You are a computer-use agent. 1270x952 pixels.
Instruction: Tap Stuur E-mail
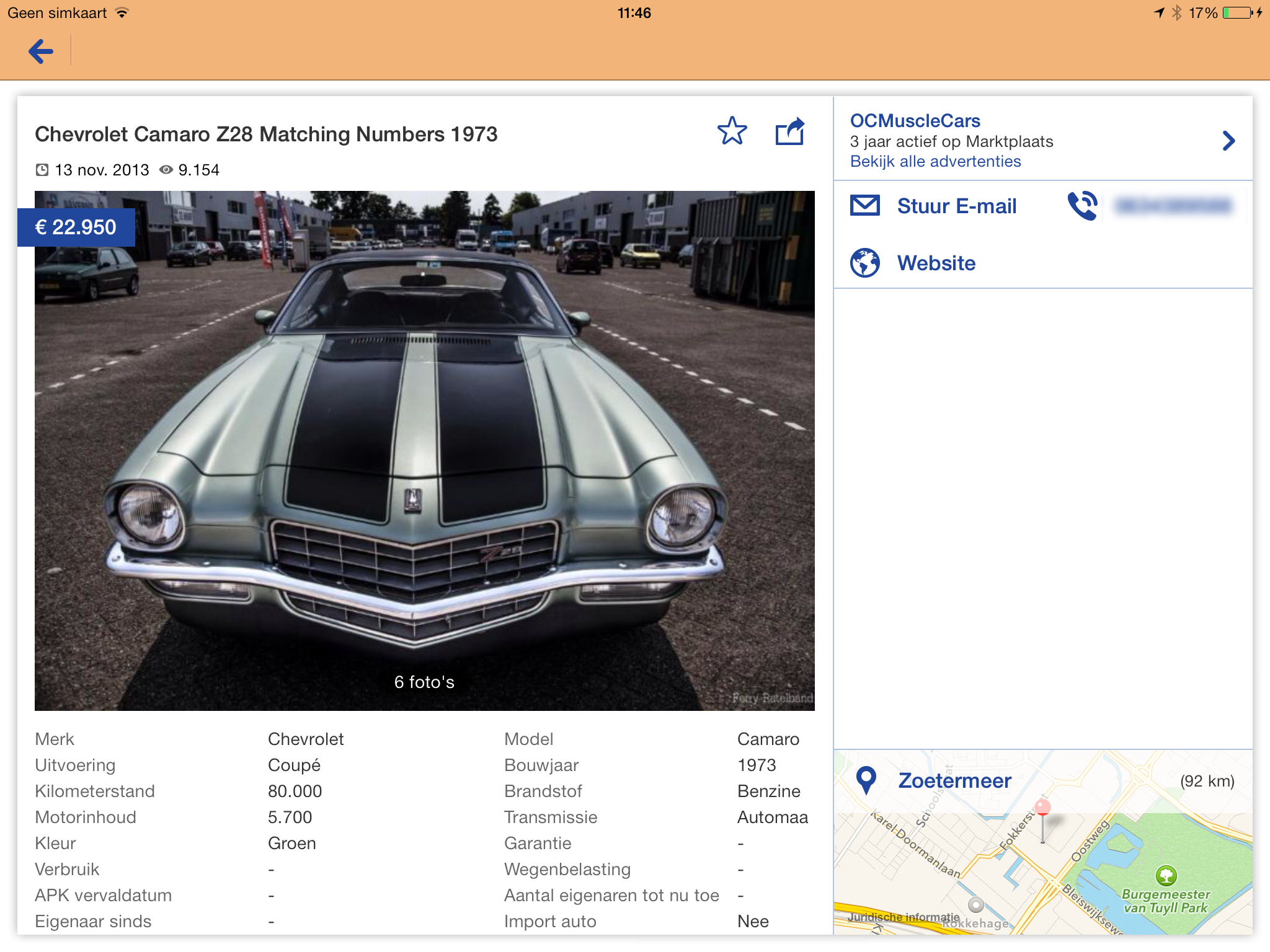pyautogui.click(x=956, y=206)
